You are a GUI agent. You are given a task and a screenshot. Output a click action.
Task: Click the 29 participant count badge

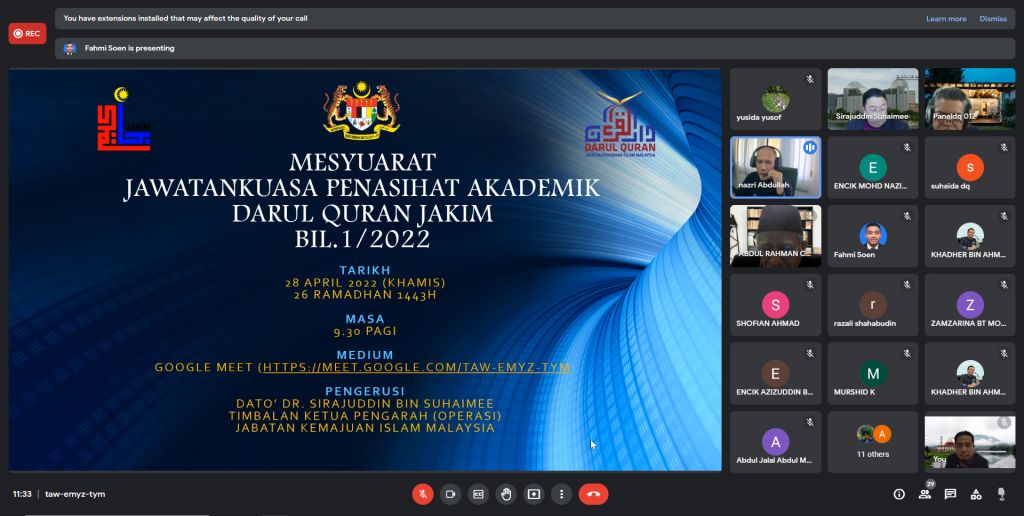coord(931,484)
